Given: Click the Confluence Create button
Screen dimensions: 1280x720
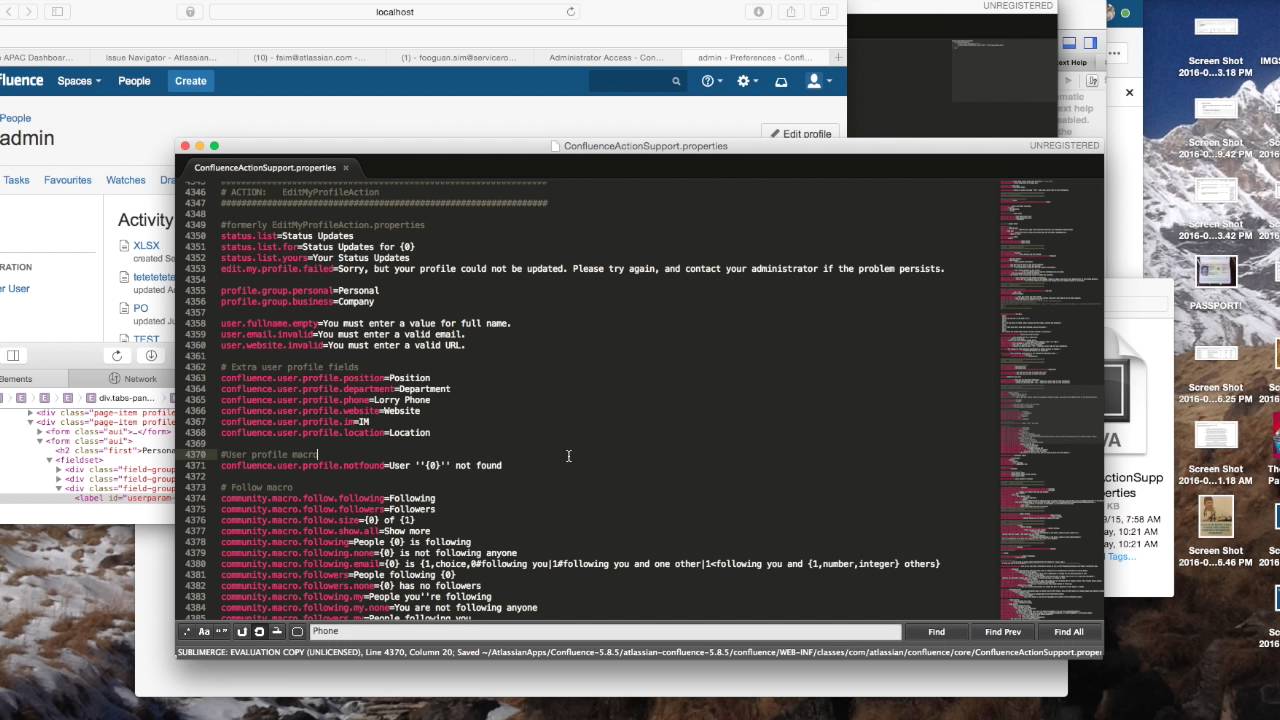Looking at the screenshot, I should click(x=191, y=81).
